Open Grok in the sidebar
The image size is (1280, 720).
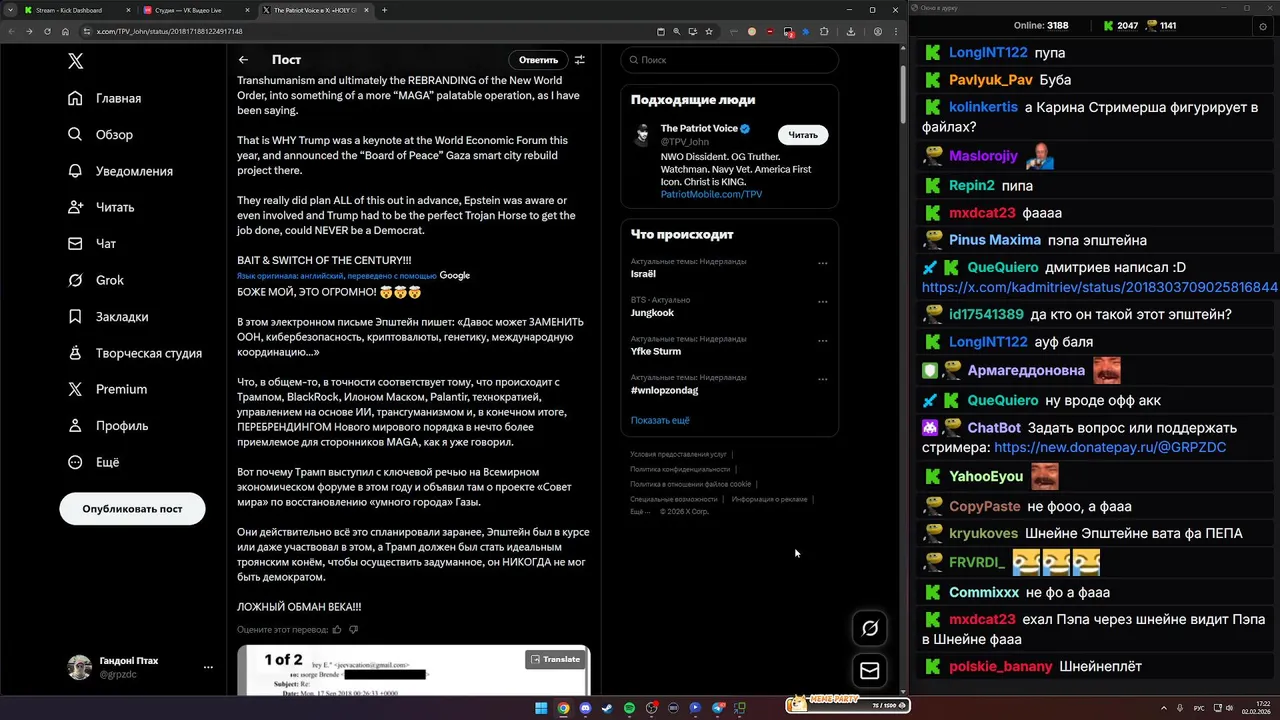(x=96, y=280)
